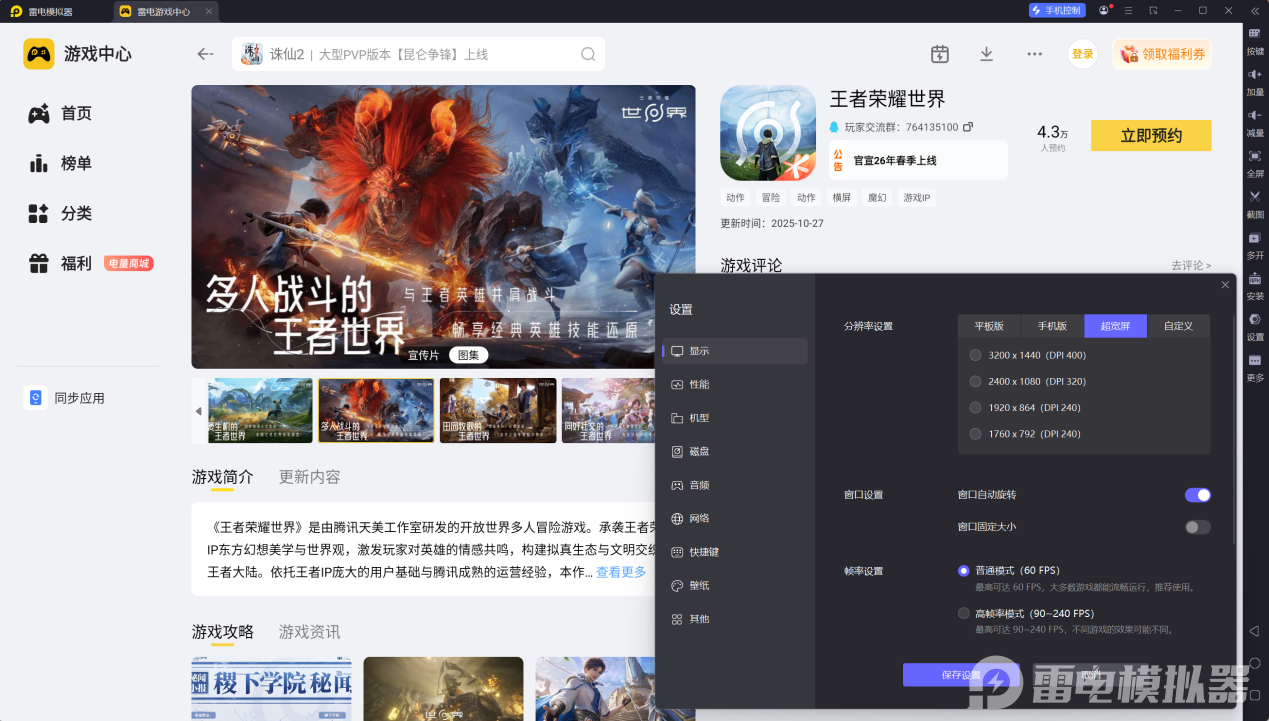The image size is (1269, 721).
Task: Choose the 2400 x 1080 resolution option
Action: (x=975, y=381)
